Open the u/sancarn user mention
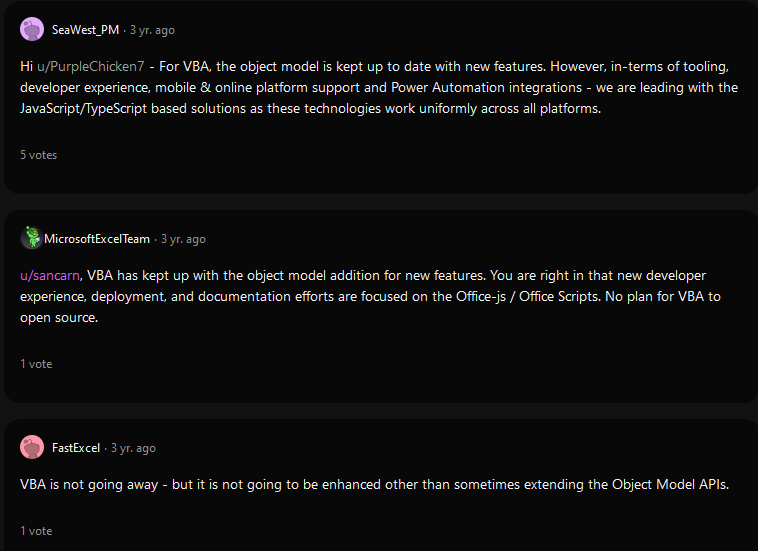758x551 pixels. 50,276
